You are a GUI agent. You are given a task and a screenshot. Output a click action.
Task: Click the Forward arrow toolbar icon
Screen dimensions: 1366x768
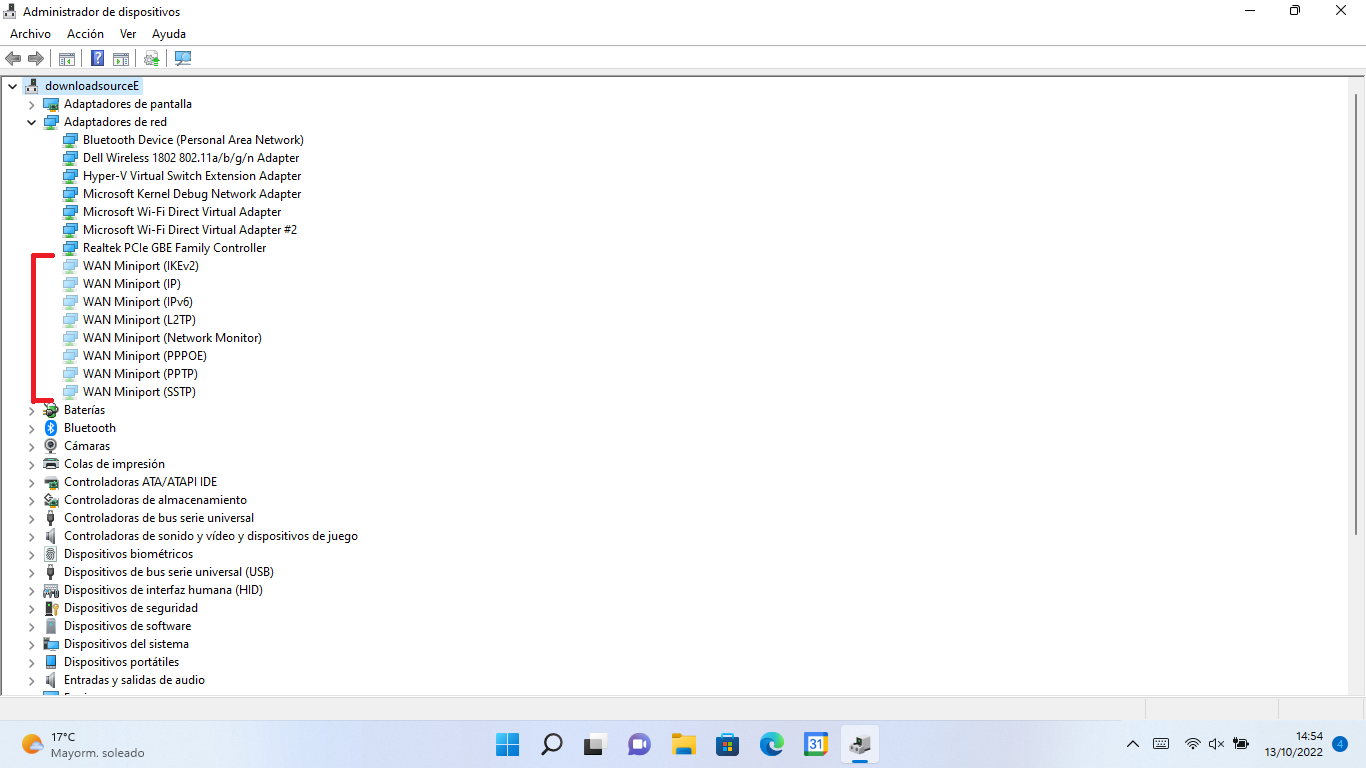point(36,58)
